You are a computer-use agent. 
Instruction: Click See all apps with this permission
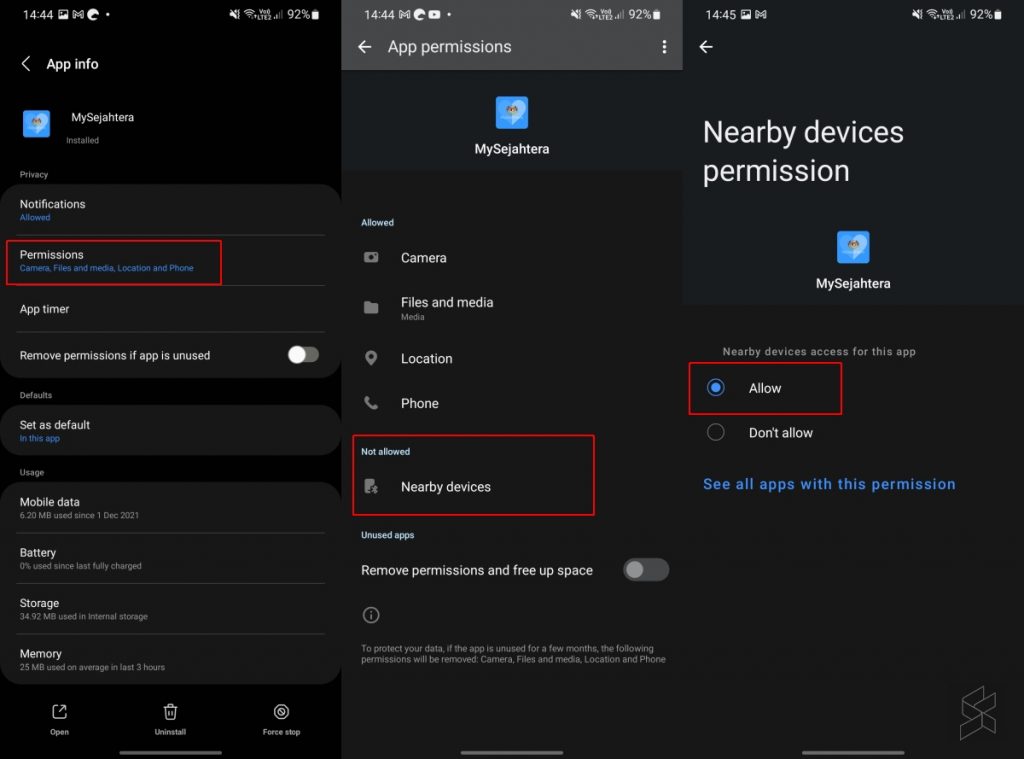tap(829, 484)
